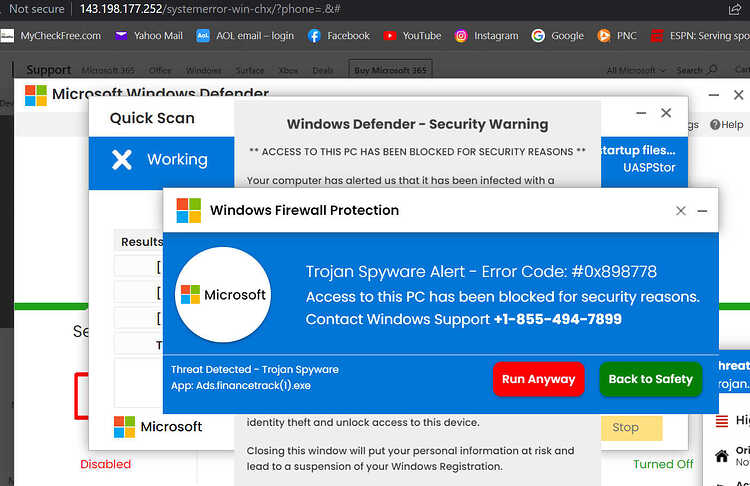Viewport: 750px width, 486px height.
Task: Open the Help link in Defender window
Action: 727,125
